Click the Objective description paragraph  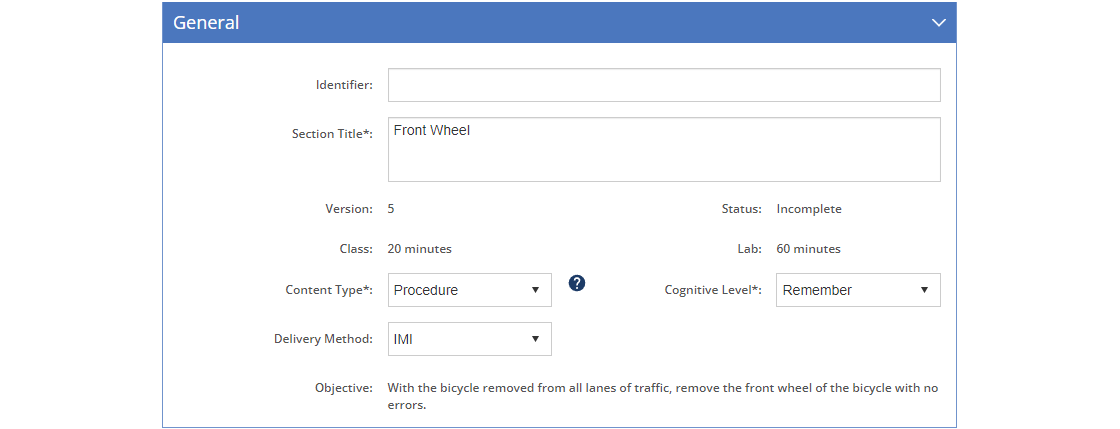pyautogui.click(x=663, y=397)
